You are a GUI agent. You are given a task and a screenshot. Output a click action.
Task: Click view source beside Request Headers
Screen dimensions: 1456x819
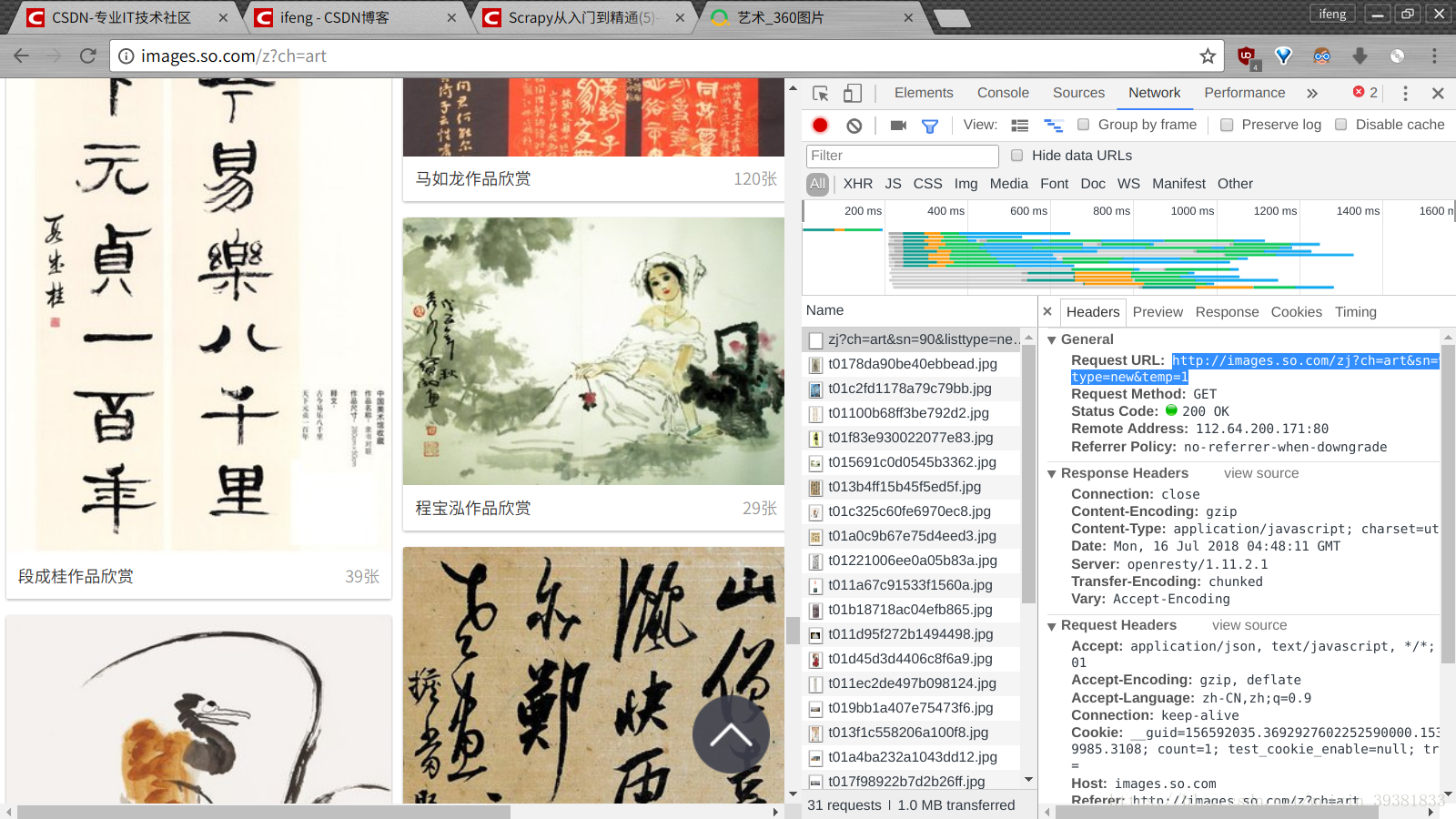[1249, 625]
